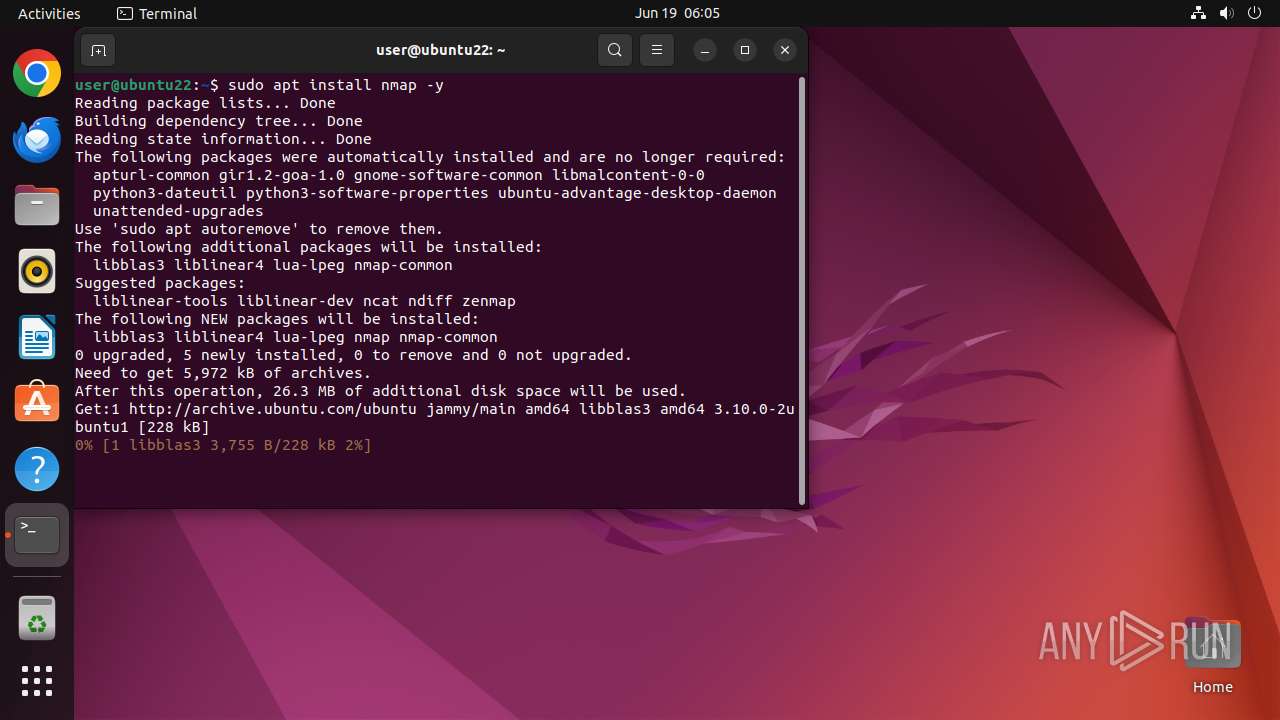This screenshot has height=720, width=1280.
Task: Click the '0% [1 libblas3' download progress line
Action: tap(223, 445)
